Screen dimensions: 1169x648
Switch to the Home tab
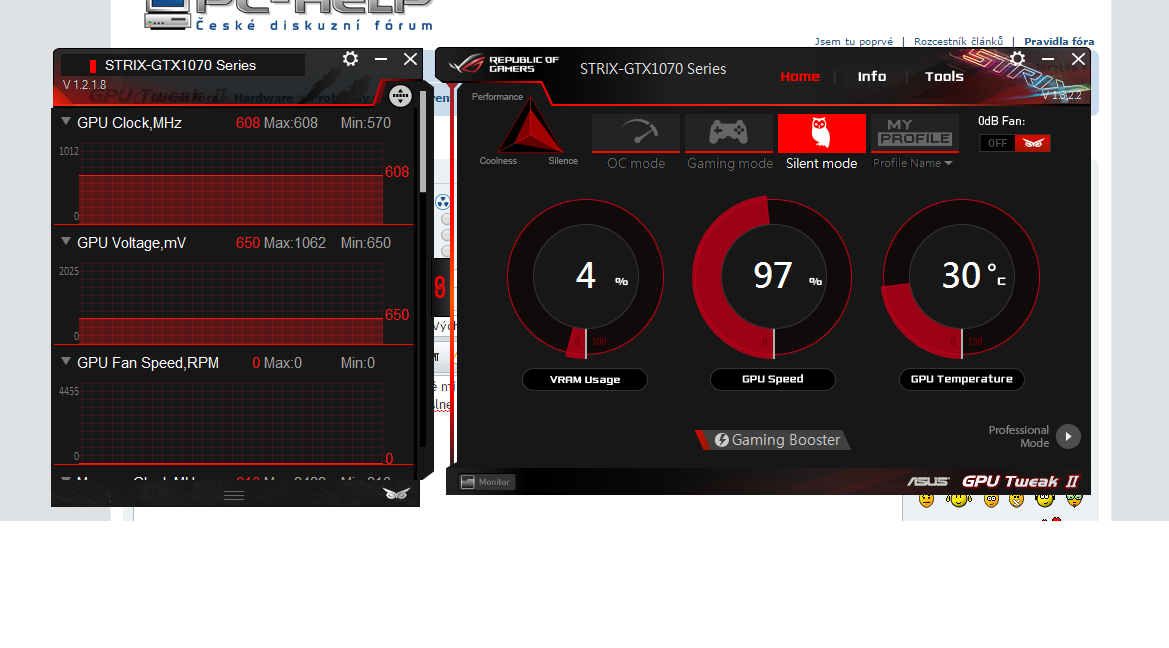pos(800,77)
